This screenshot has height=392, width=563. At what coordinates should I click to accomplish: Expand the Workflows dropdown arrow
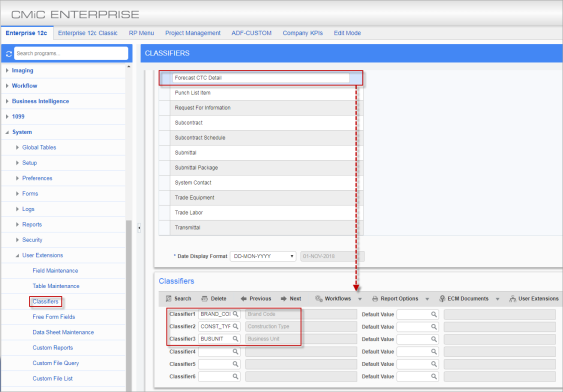click(x=360, y=299)
